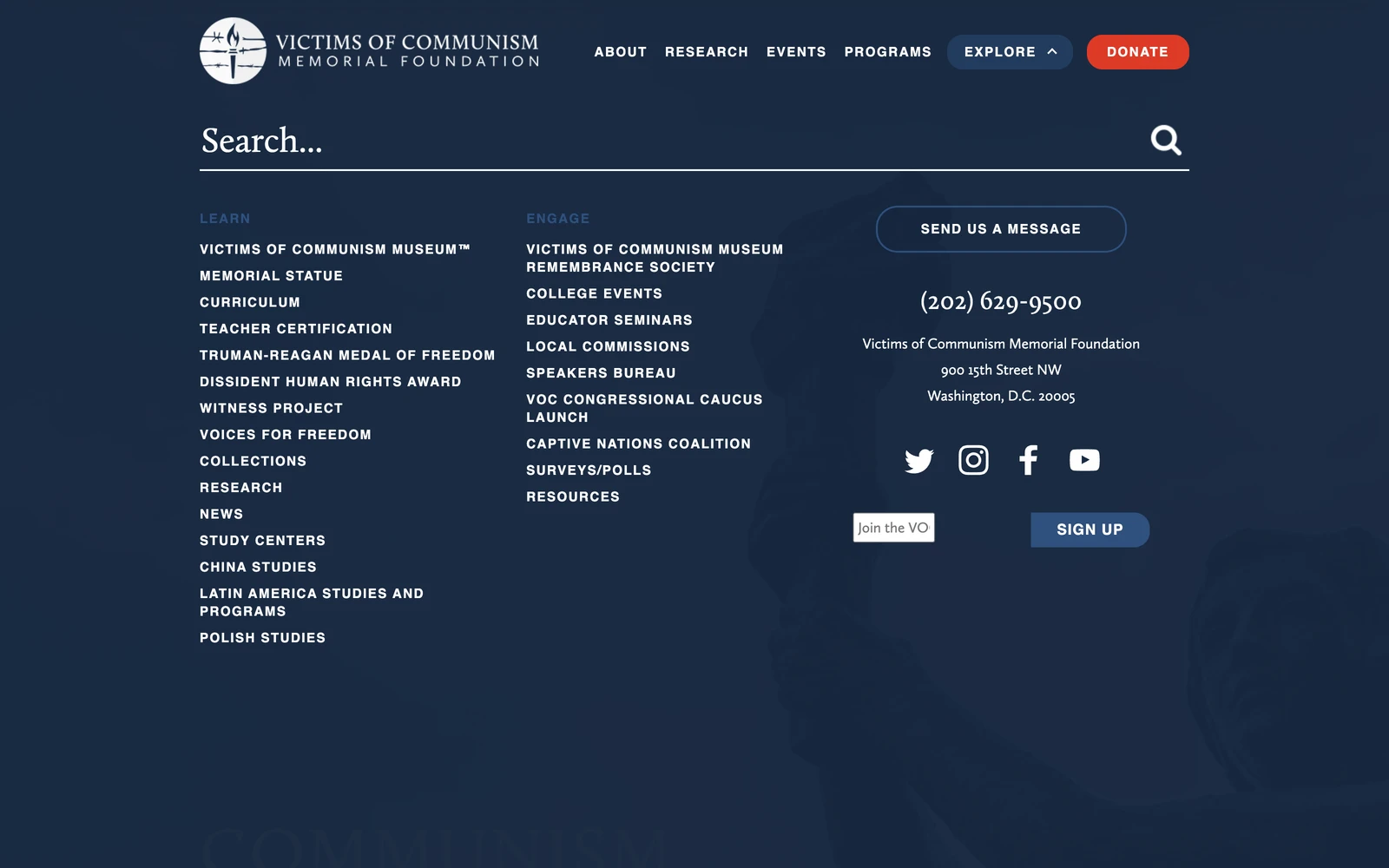Open Polish Studies link
Screen dimensions: 1389x868
click(262, 638)
